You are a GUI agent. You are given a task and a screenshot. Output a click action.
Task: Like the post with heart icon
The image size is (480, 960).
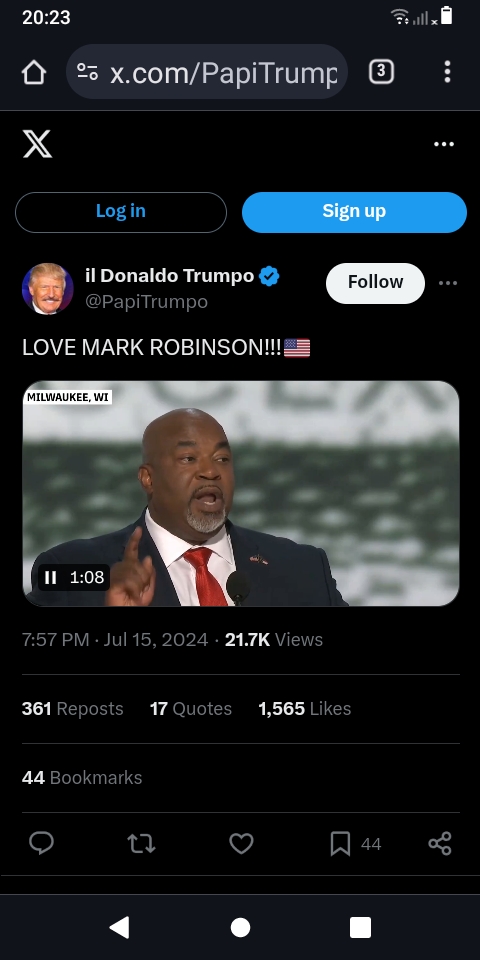[241, 844]
